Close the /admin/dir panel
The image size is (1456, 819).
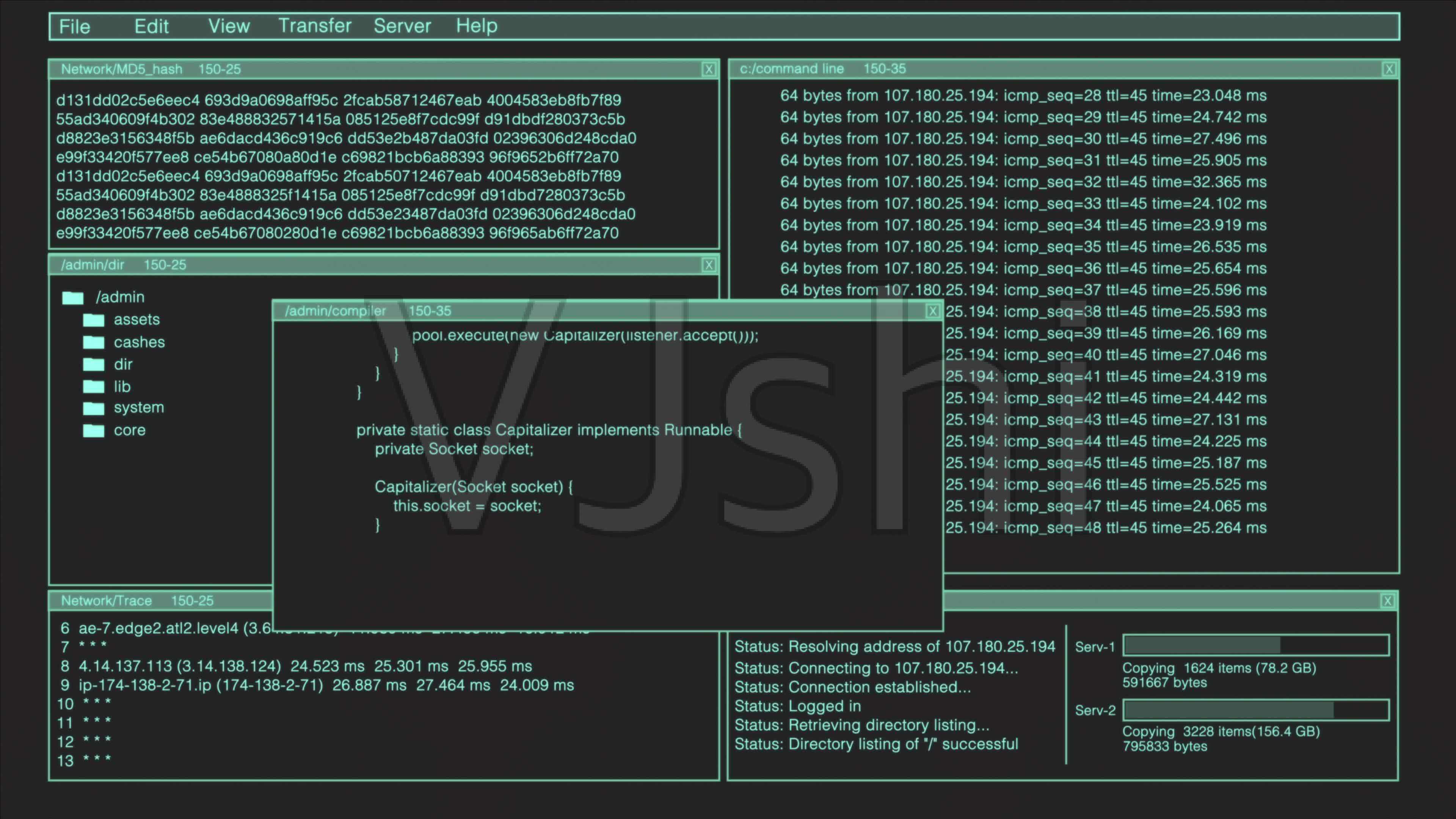[709, 265]
